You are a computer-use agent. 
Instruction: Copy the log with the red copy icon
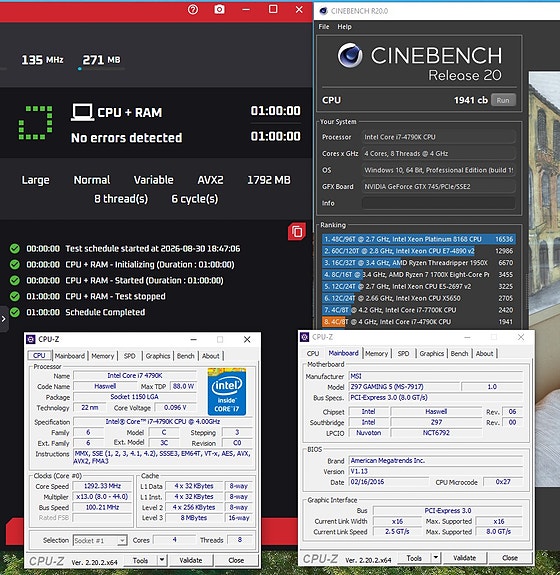click(x=297, y=232)
